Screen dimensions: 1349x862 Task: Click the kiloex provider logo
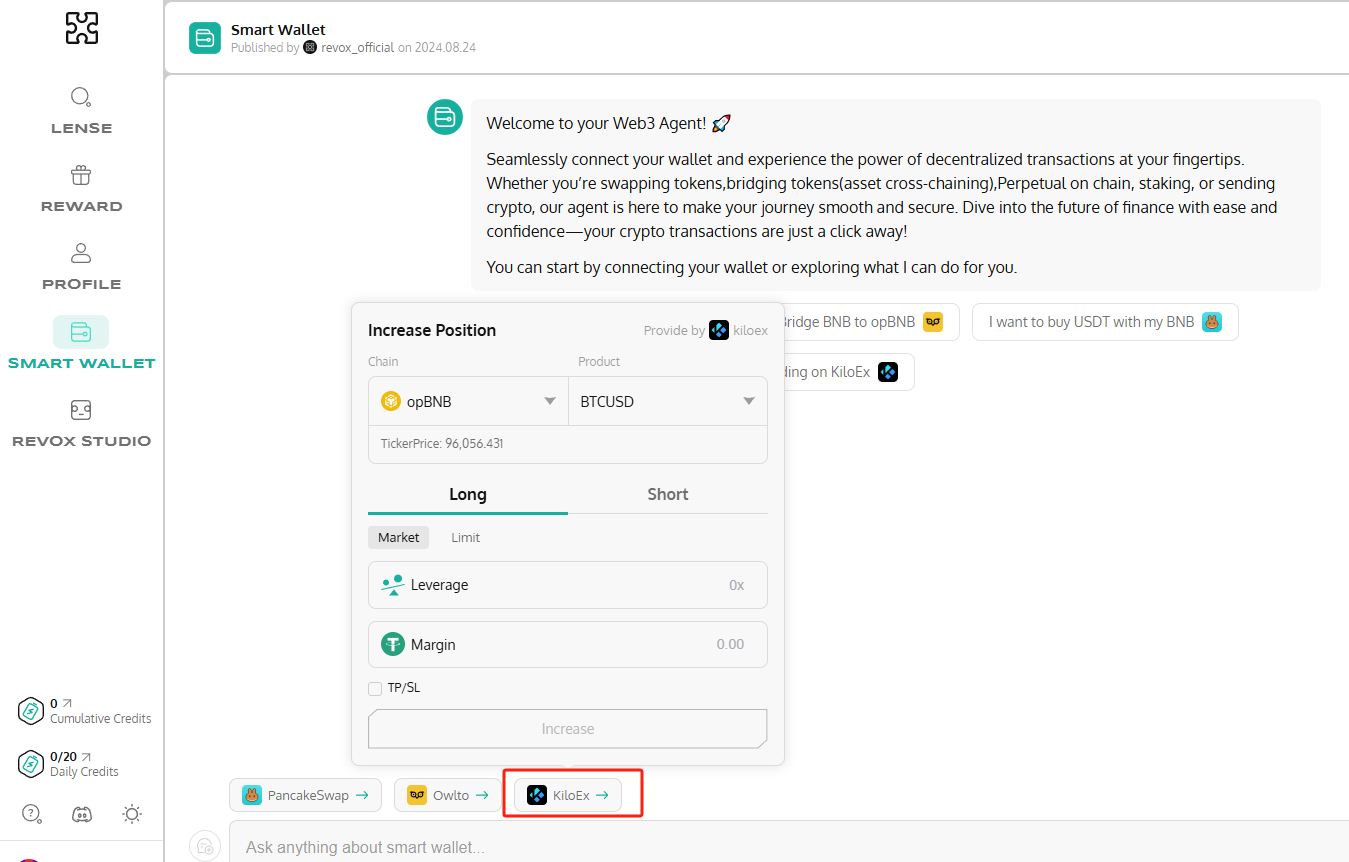click(x=719, y=330)
